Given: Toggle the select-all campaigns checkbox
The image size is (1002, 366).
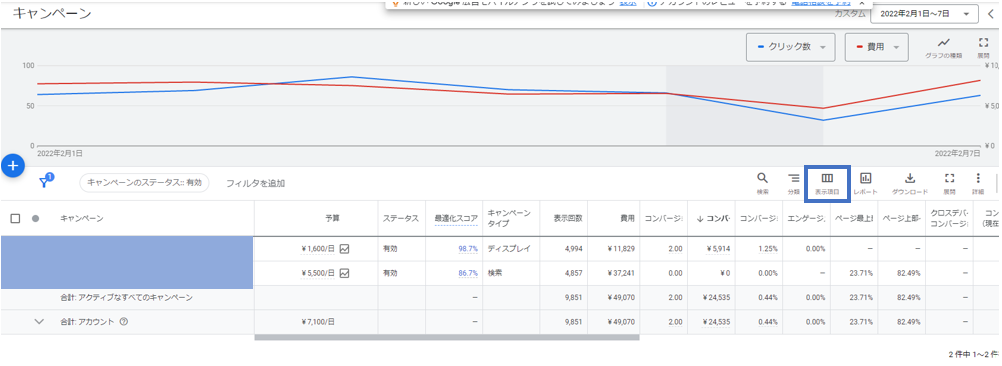Looking at the screenshot, I should (15, 218).
